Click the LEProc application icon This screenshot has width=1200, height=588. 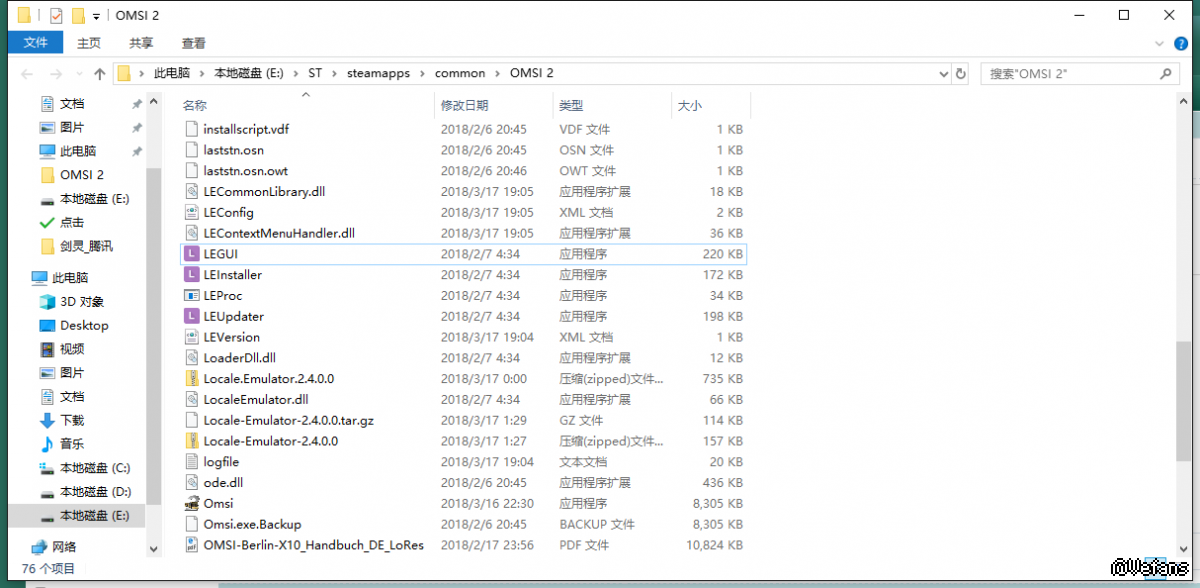[194, 296]
